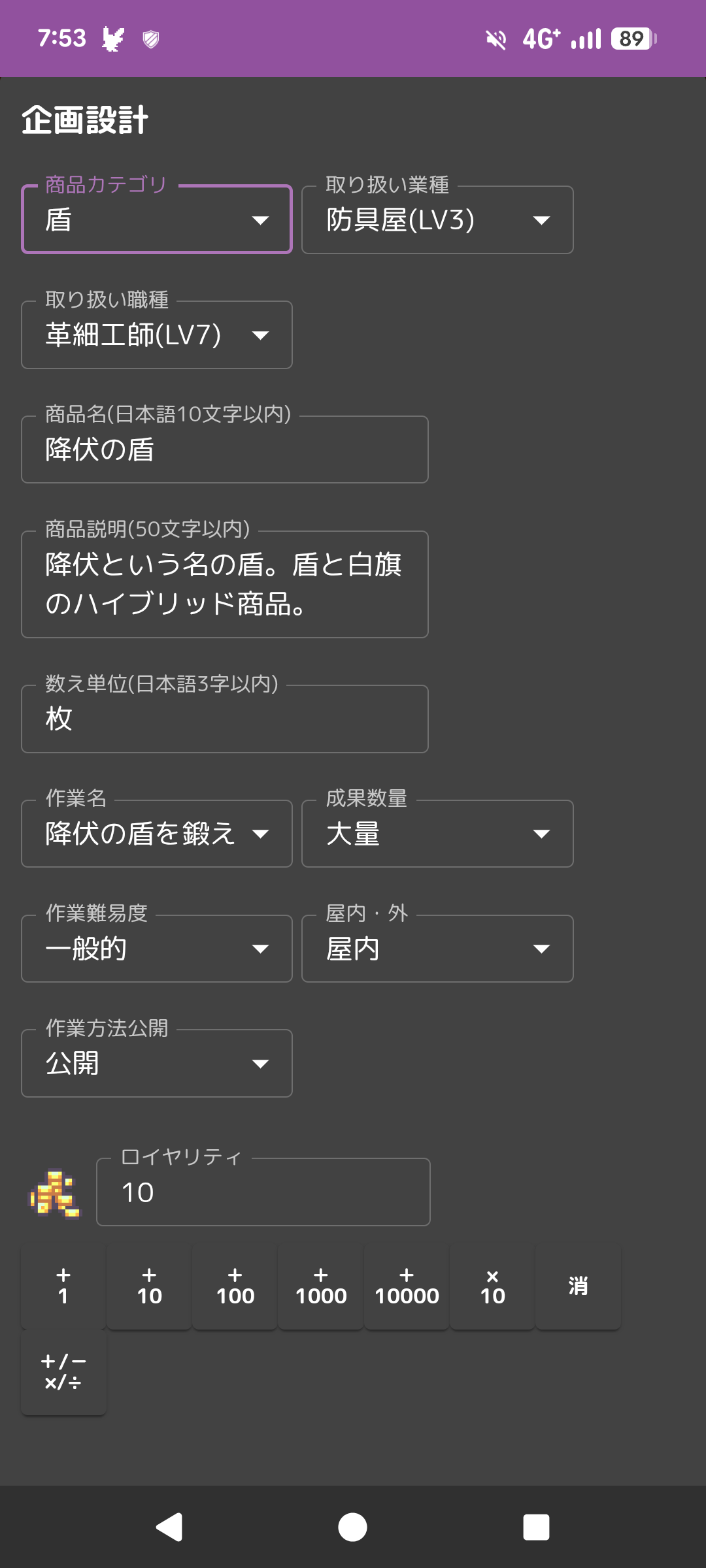Open the 商品カテゴリ dropdown showing 盾
Image resolution: width=706 pixels, height=1568 pixels.
[x=157, y=220]
